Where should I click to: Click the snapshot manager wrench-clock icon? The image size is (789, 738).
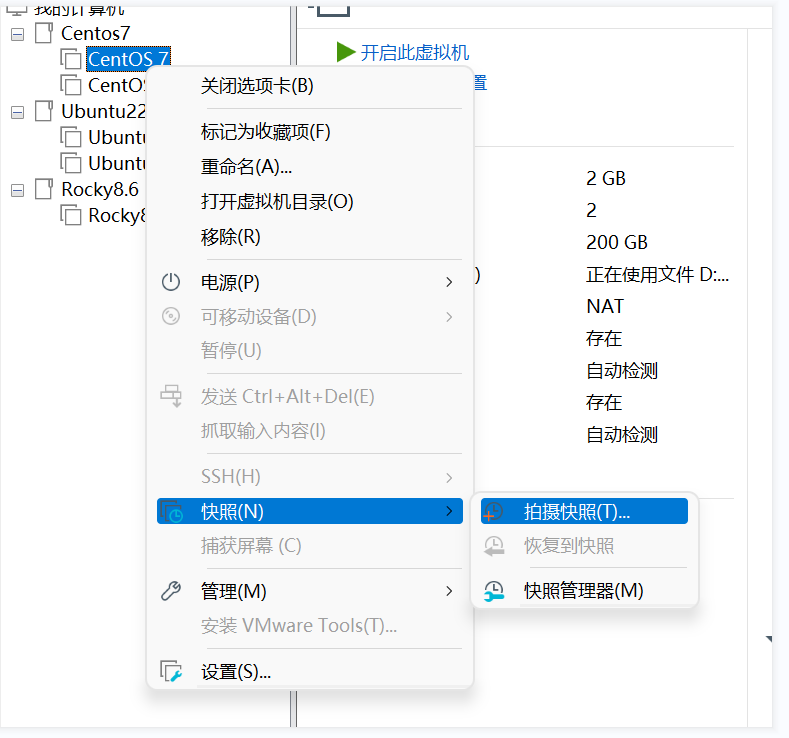pyautogui.click(x=494, y=591)
